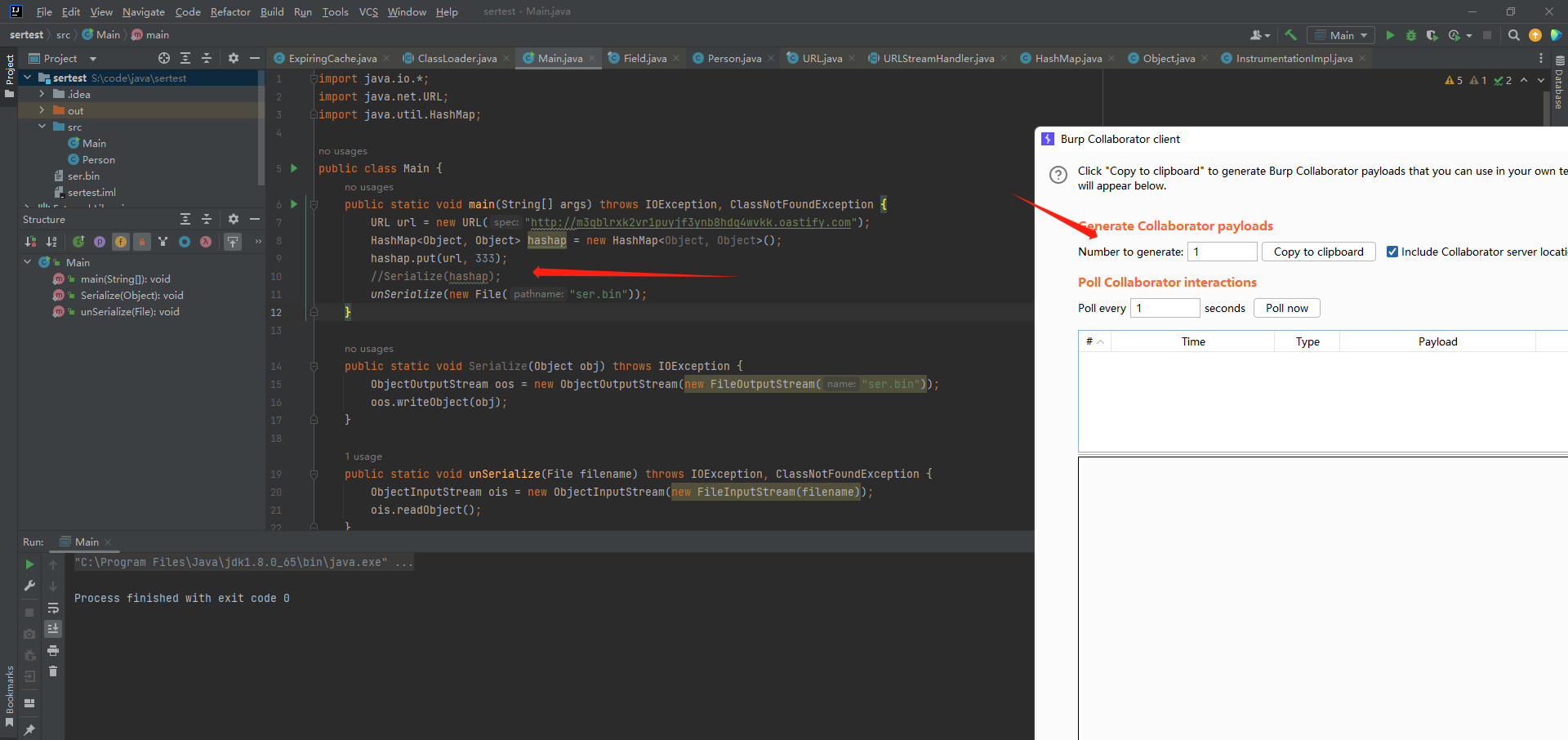The height and width of the screenshot is (740, 1568).
Task: Select ser.bin in Project tree
Action: click(x=83, y=176)
